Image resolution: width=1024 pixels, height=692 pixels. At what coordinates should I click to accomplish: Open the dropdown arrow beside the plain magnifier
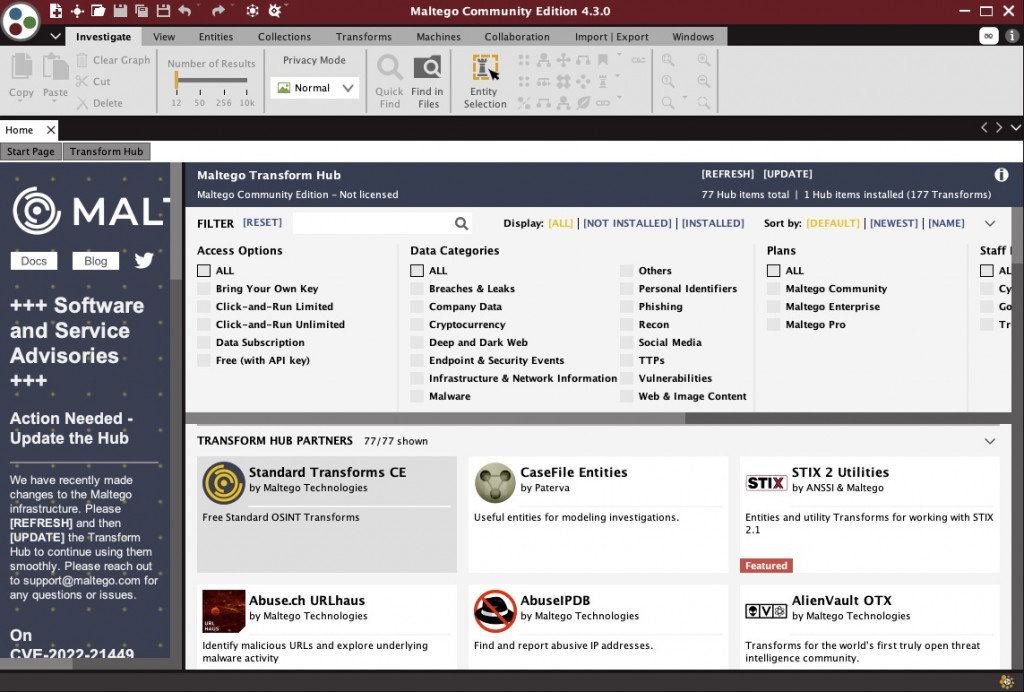[684, 98]
